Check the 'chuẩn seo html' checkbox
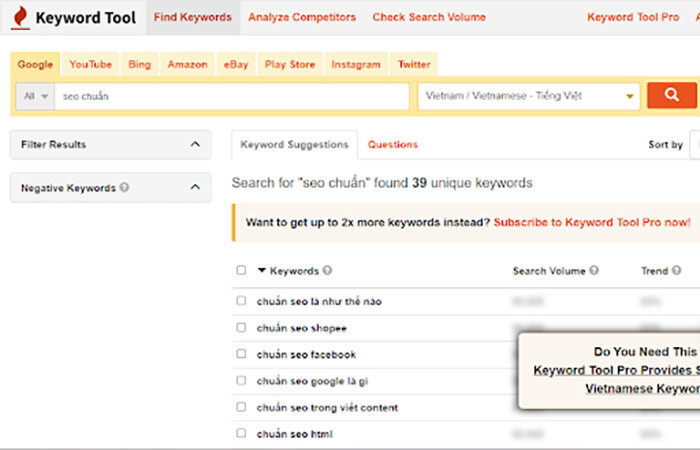The image size is (700, 450). pyautogui.click(x=241, y=433)
